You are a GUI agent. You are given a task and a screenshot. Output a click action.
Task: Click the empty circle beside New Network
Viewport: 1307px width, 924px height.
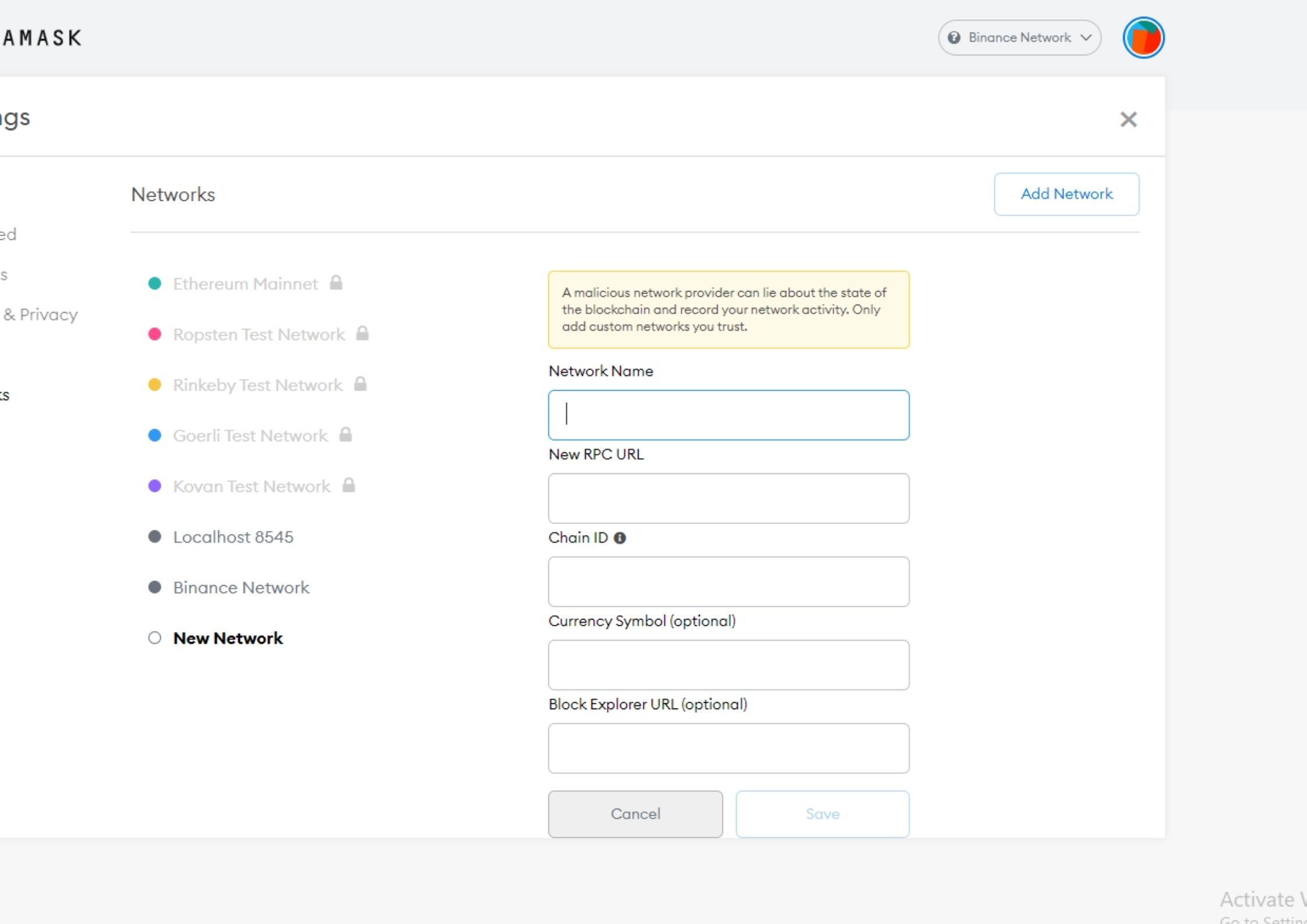[154, 638]
